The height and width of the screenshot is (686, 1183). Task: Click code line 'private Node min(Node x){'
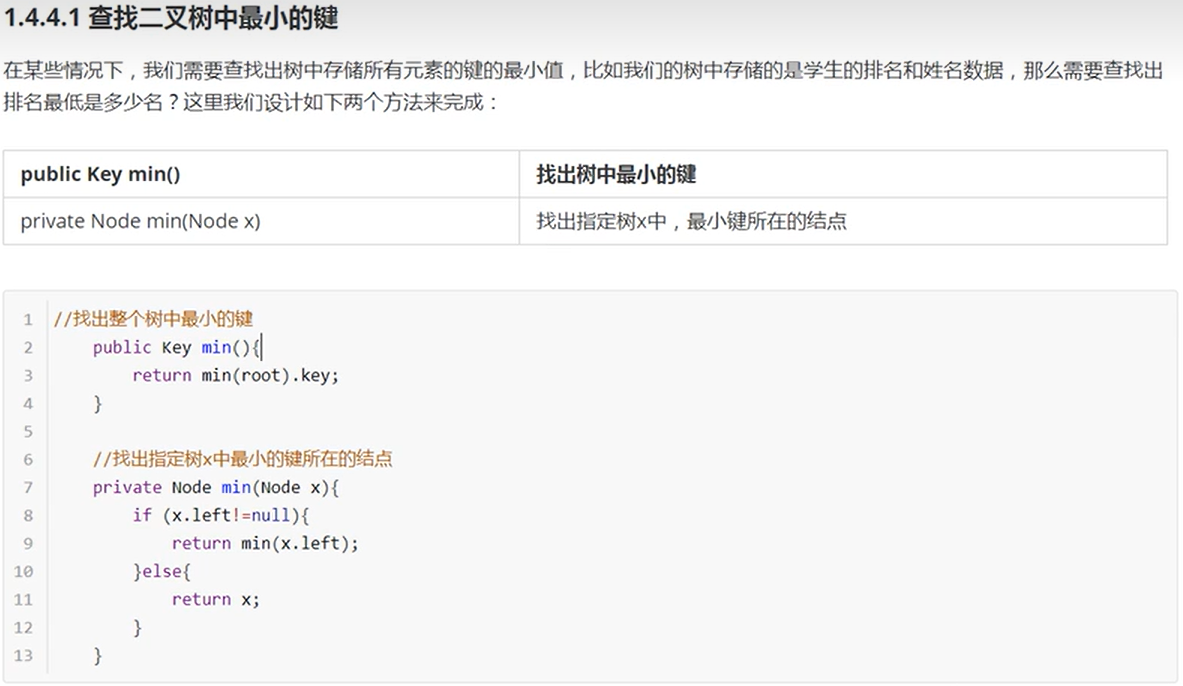[216, 488]
